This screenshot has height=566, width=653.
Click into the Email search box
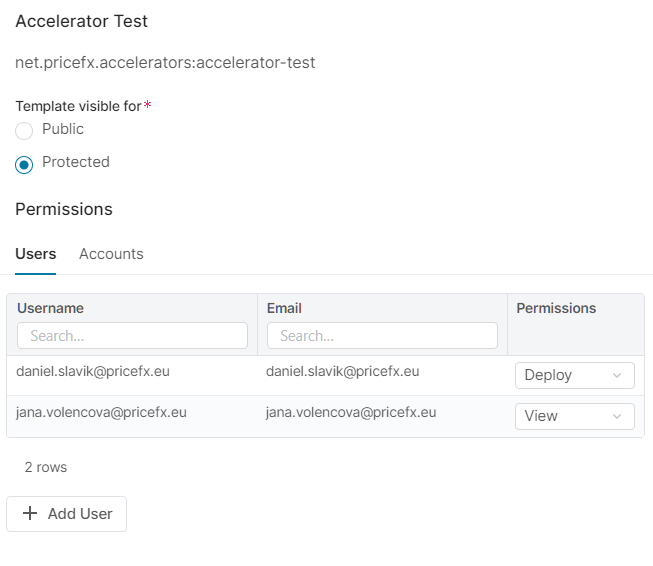click(x=382, y=336)
